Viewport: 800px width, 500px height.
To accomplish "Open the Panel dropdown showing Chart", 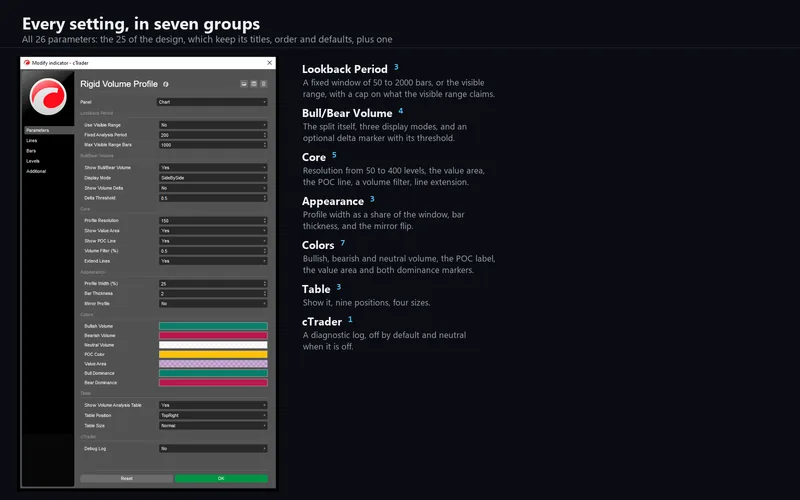I will [x=212, y=102].
